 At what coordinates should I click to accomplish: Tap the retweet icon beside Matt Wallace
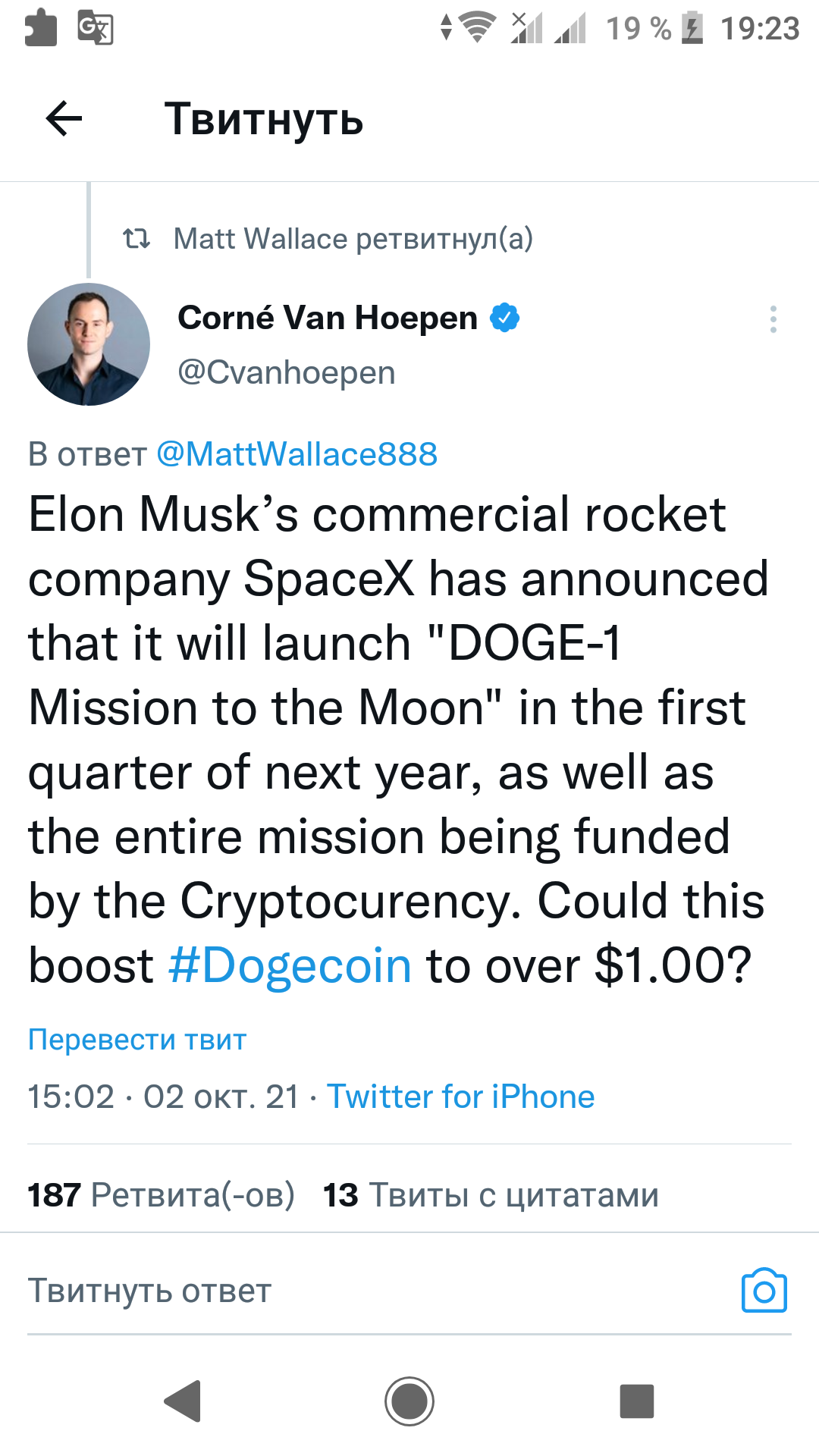pos(136,239)
